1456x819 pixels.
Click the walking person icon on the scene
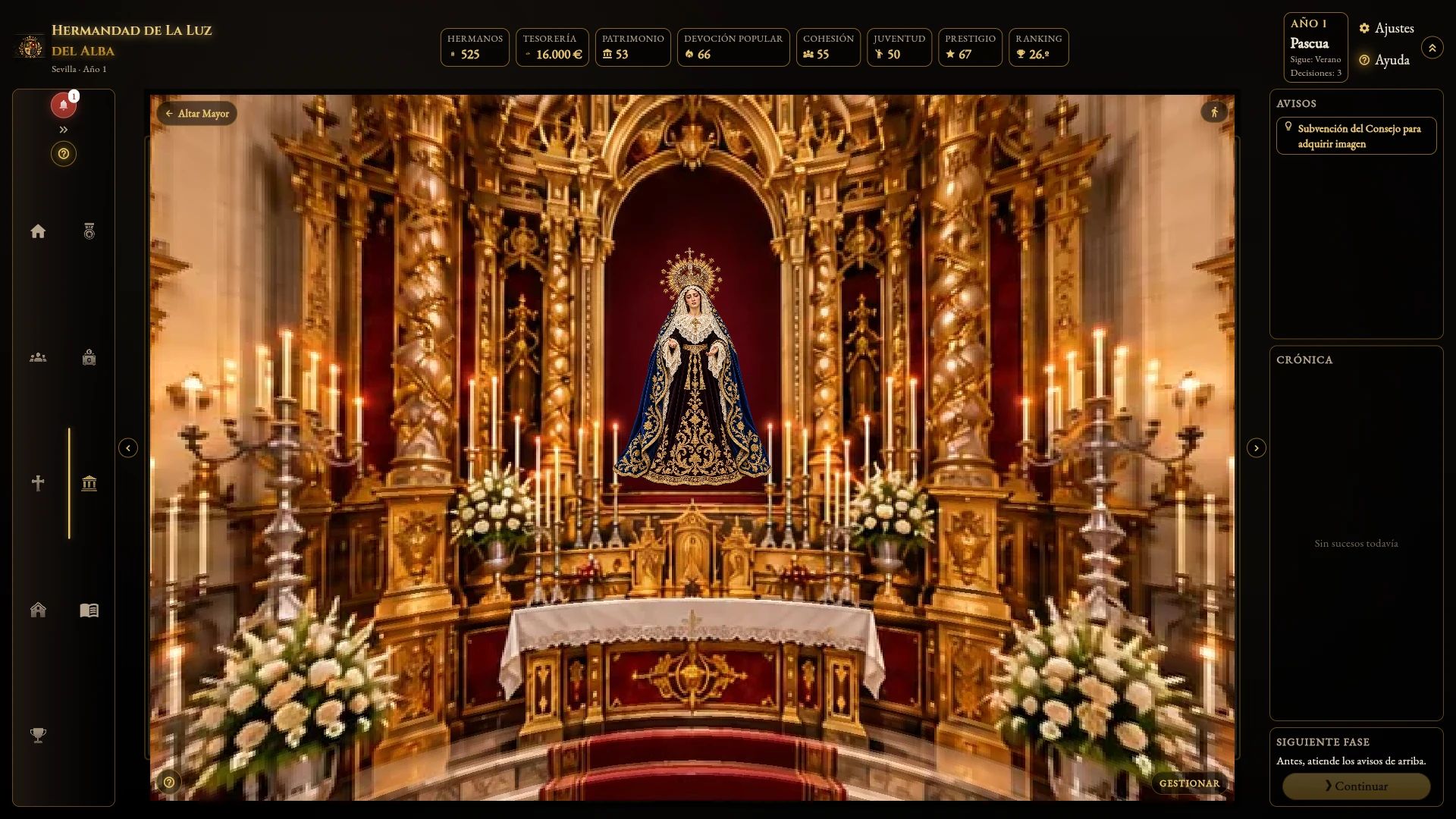pos(1214,112)
